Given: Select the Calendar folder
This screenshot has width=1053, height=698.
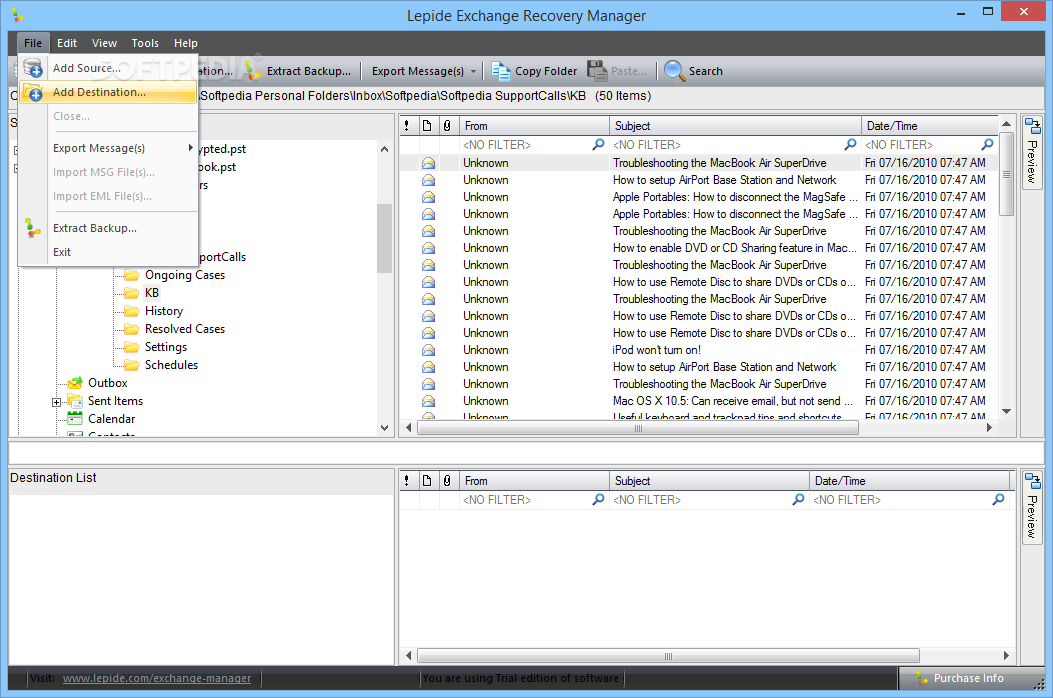Looking at the screenshot, I should tap(111, 419).
